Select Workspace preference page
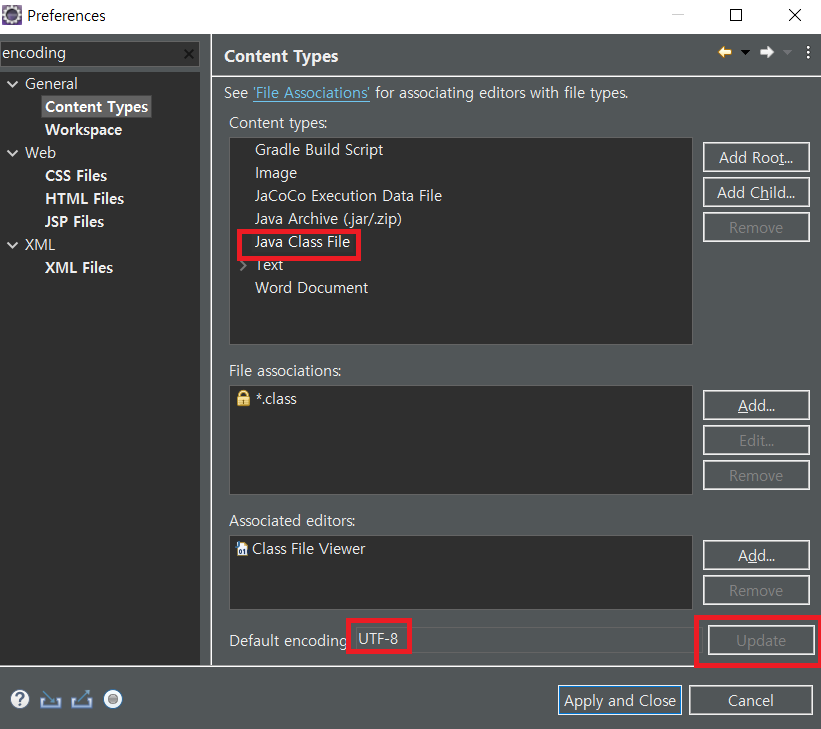This screenshot has height=729, width=821. 83,130
